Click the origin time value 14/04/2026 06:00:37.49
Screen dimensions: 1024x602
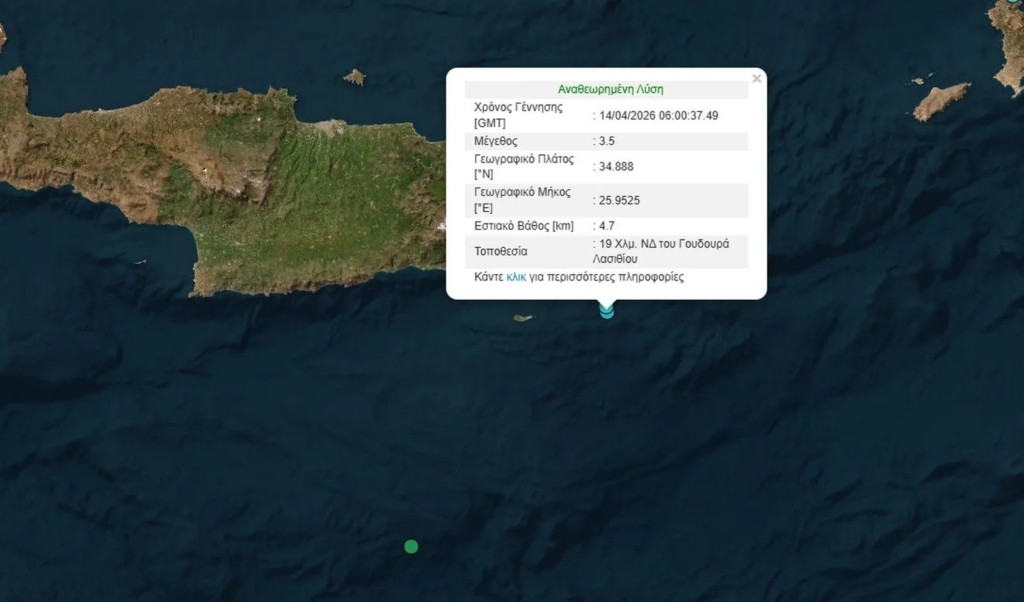coord(658,115)
